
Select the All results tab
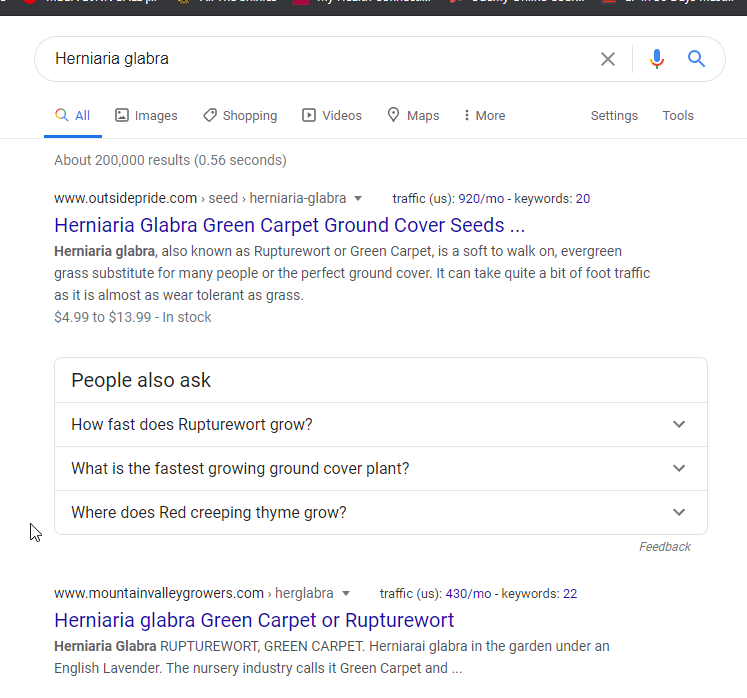coord(73,116)
